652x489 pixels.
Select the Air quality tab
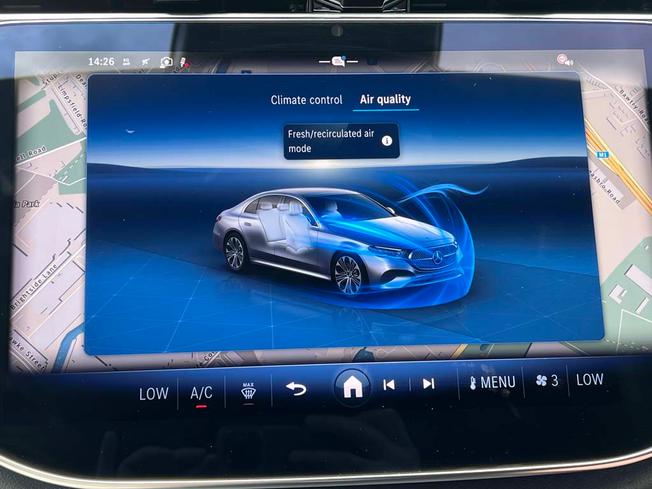point(385,99)
